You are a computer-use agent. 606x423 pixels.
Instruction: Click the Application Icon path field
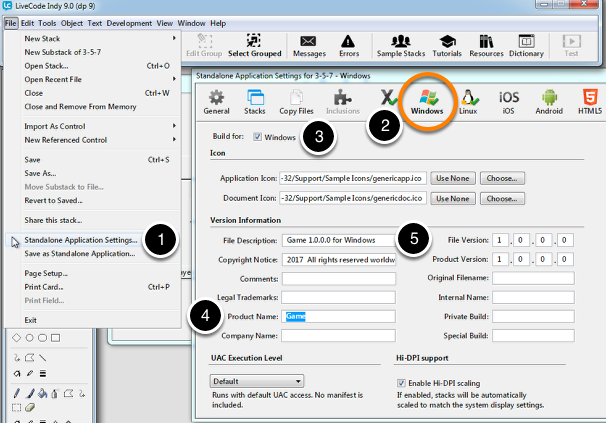(x=353, y=178)
